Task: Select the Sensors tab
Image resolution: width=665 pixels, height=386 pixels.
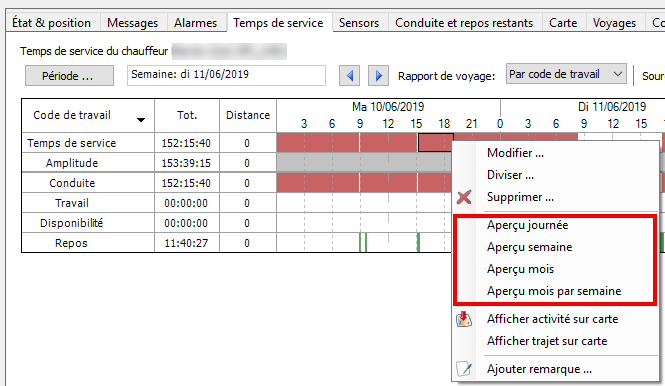Action: click(x=359, y=23)
